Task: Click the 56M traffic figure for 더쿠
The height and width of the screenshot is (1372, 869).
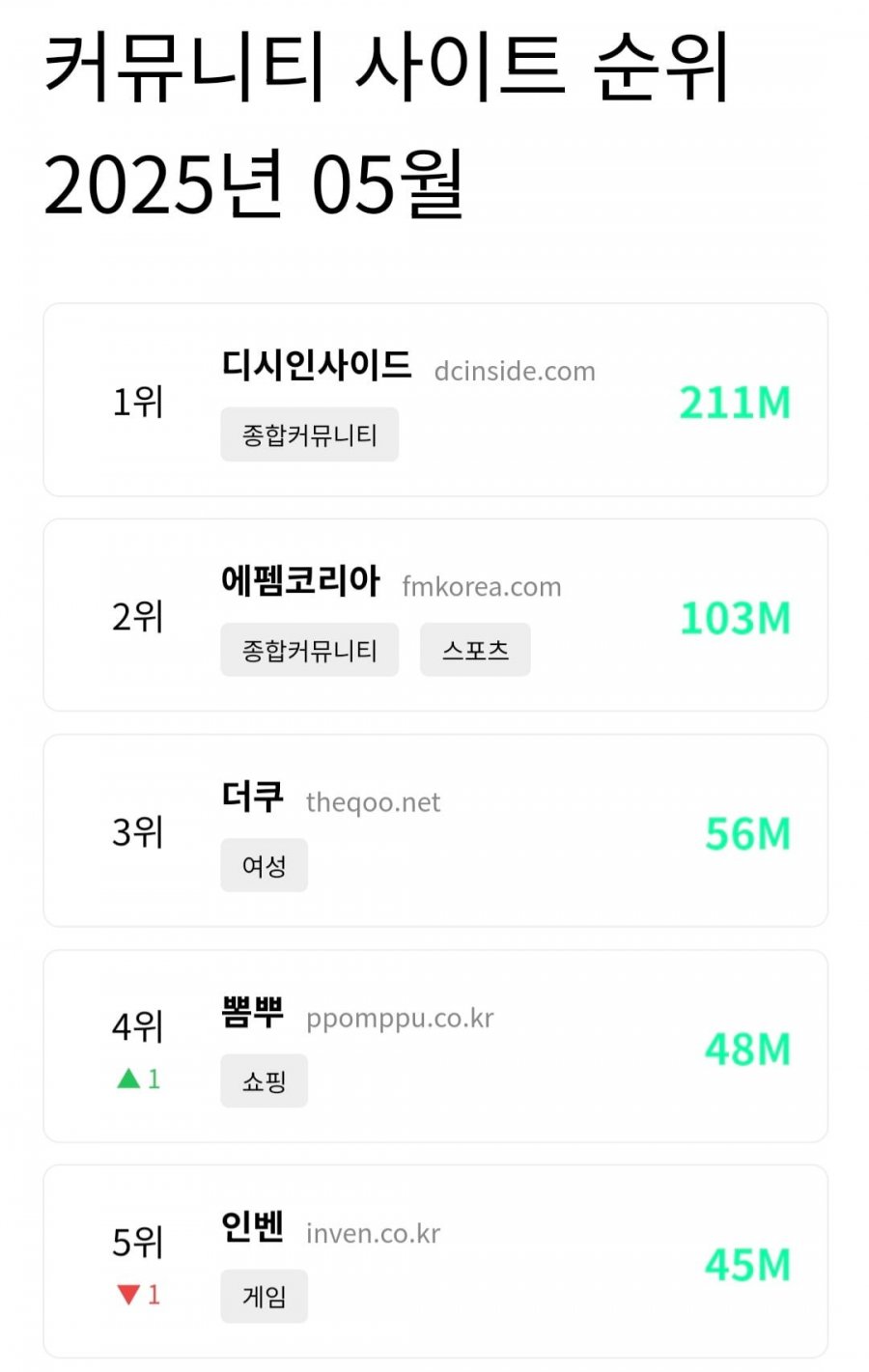Action: 748,833
